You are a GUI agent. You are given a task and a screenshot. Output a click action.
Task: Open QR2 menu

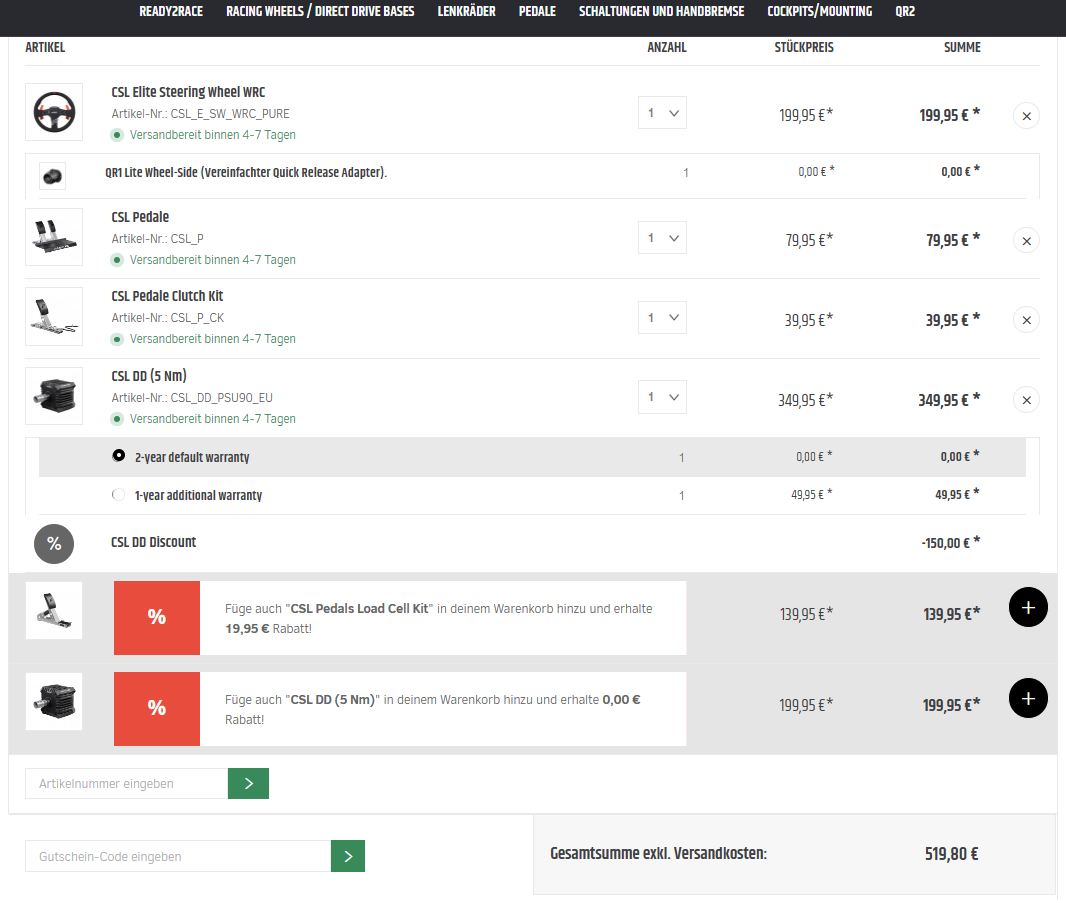tap(905, 12)
